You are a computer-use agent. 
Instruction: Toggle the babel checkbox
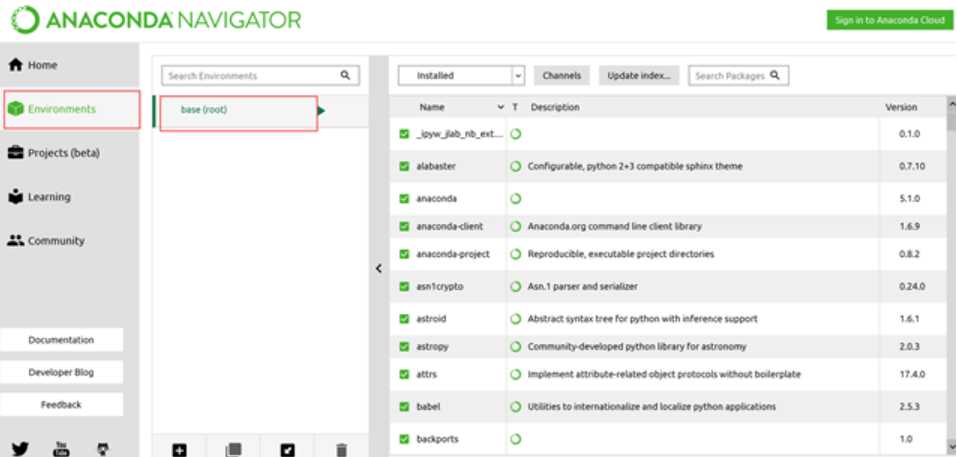[x=403, y=406]
